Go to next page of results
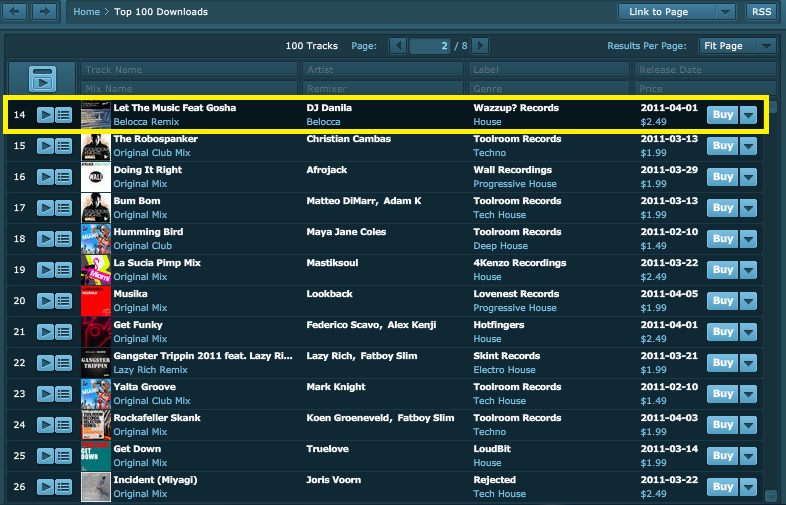This screenshot has width=786, height=505. point(480,45)
